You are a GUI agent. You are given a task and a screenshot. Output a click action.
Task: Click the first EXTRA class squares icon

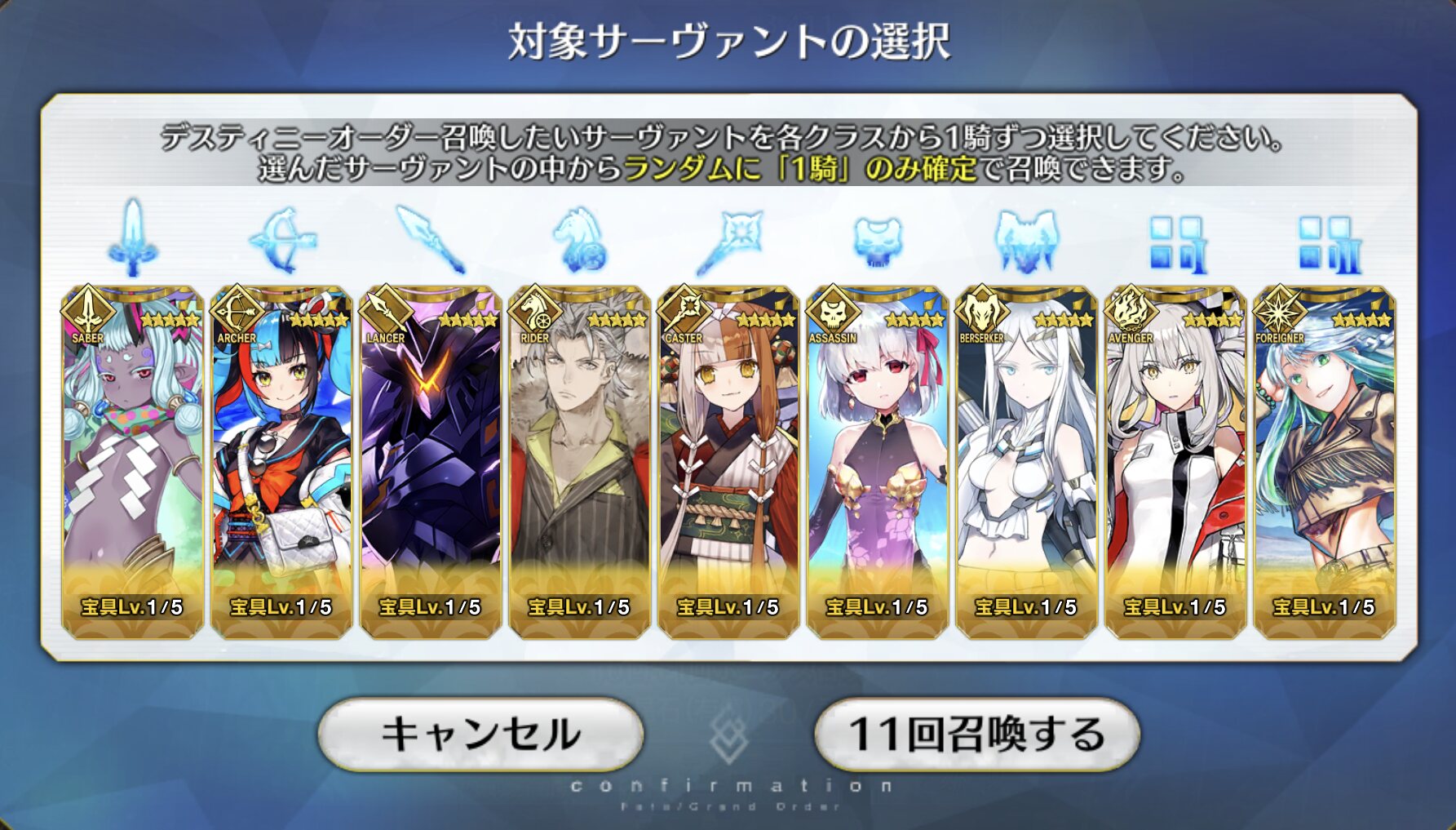click(1176, 244)
